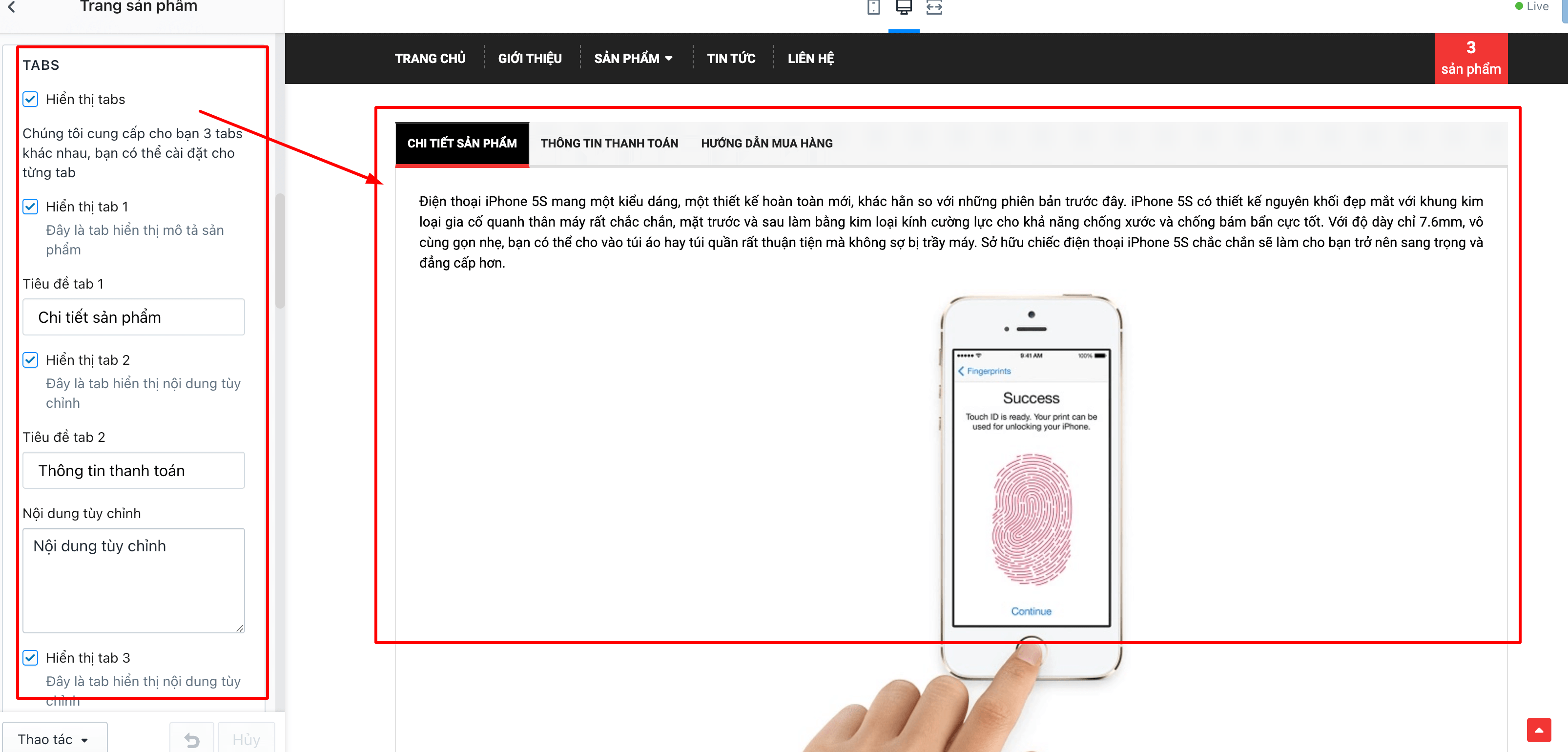Switch to desktop preview icon

click(904, 7)
